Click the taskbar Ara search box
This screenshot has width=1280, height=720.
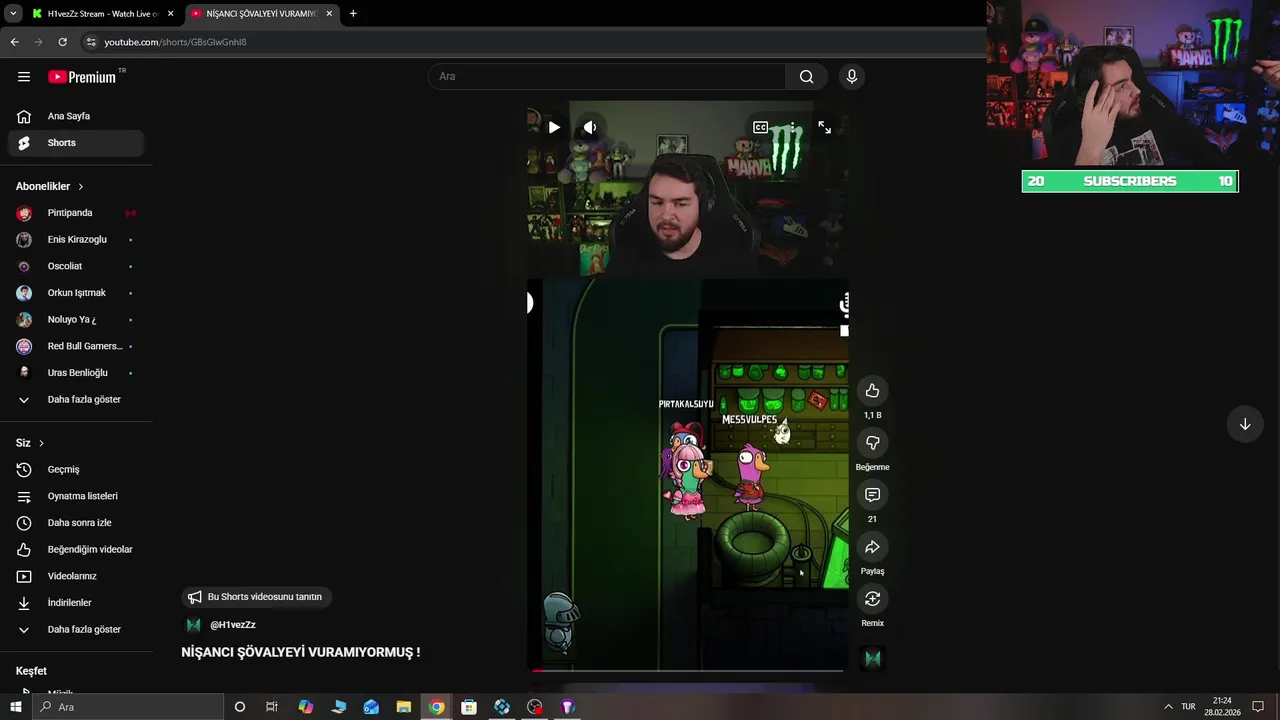click(128, 707)
